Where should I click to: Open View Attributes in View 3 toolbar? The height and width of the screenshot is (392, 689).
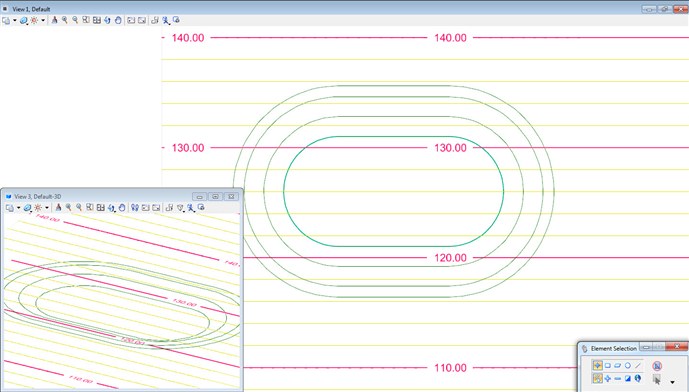click(10, 208)
